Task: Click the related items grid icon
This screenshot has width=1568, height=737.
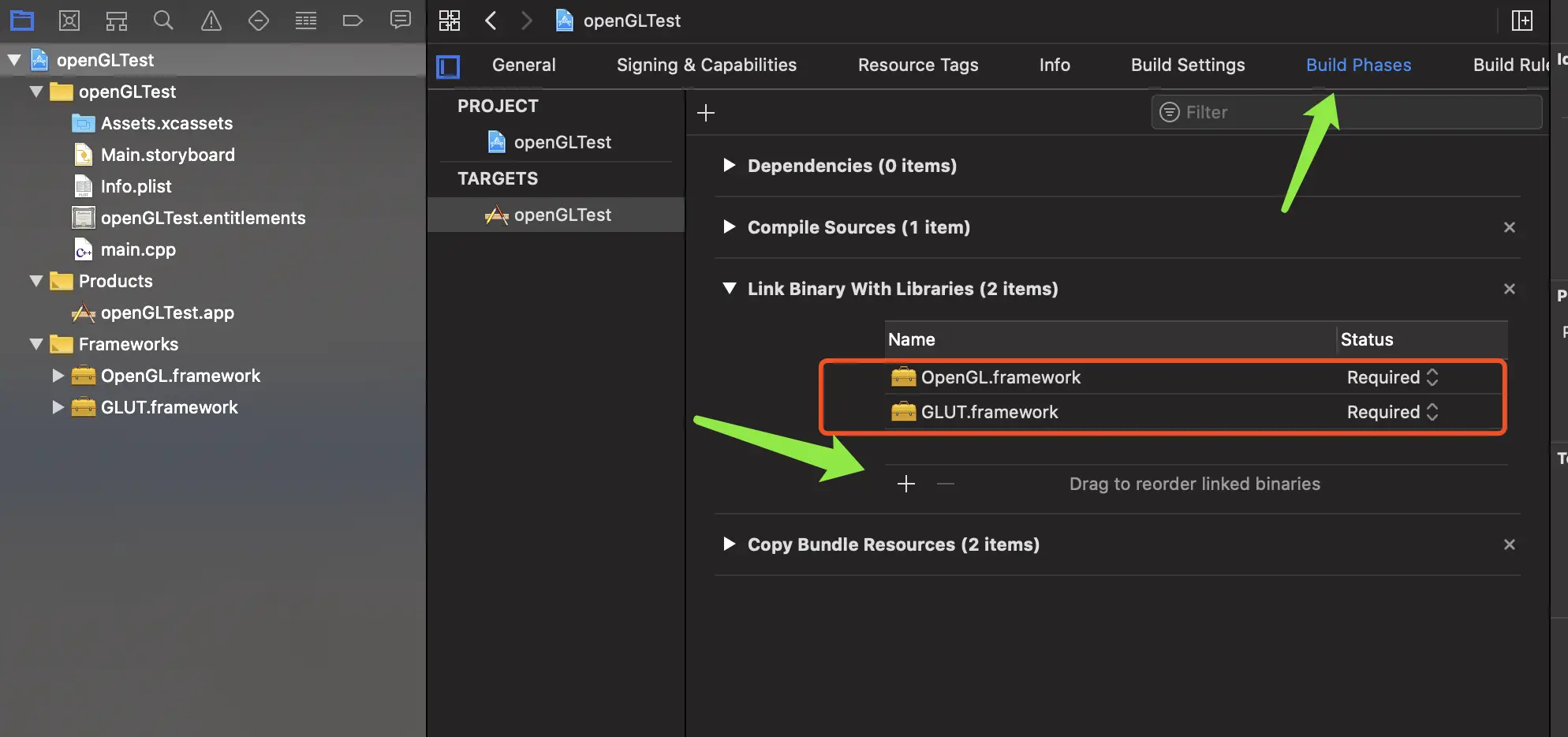Action: click(450, 21)
